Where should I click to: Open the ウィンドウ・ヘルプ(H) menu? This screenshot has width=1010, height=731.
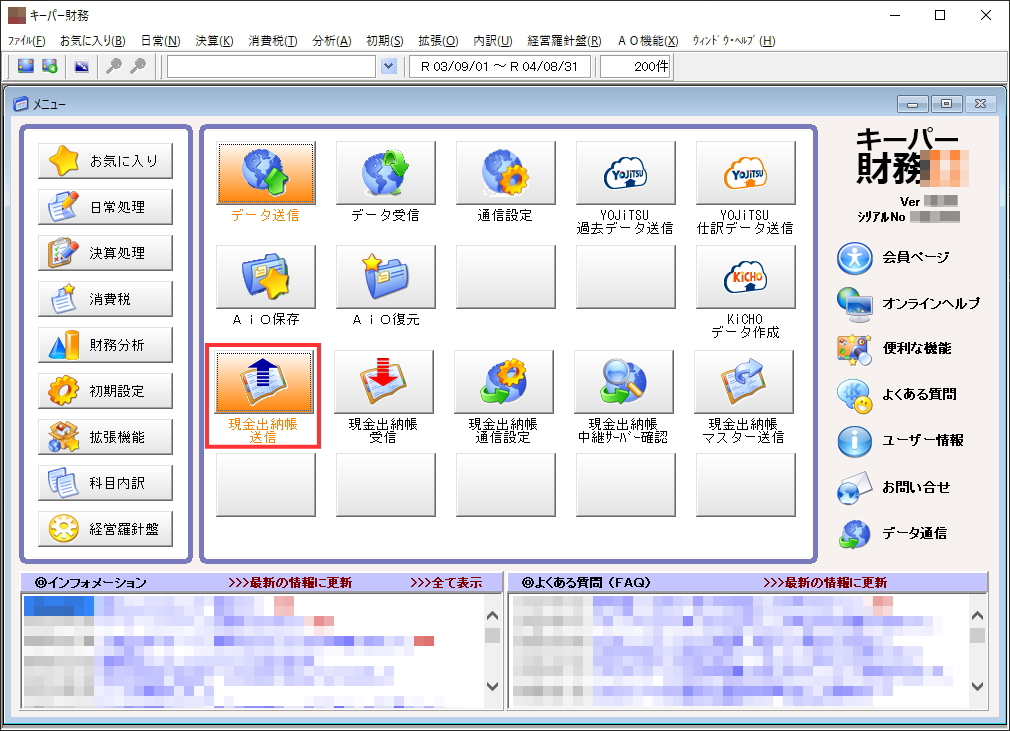click(734, 41)
